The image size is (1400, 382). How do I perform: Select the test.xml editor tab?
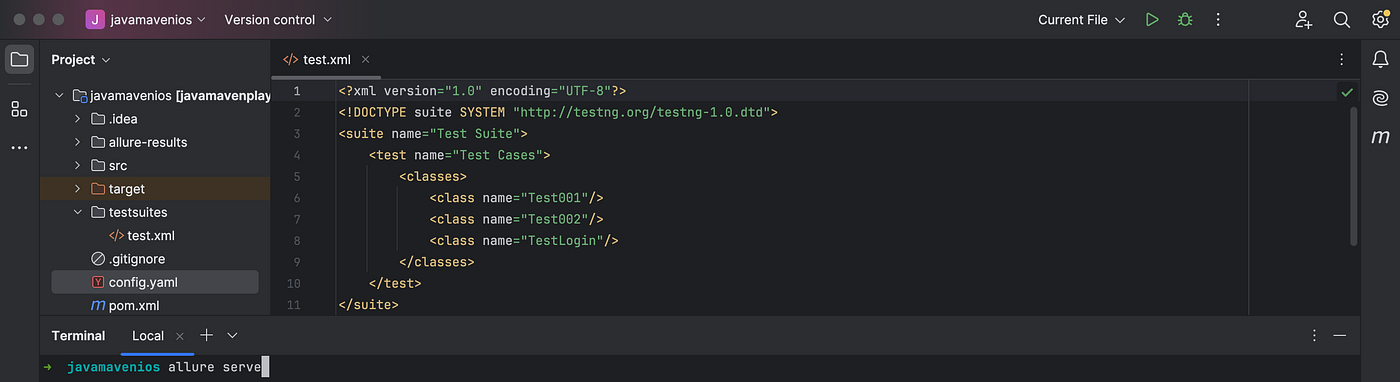click(x=326, y=60)
